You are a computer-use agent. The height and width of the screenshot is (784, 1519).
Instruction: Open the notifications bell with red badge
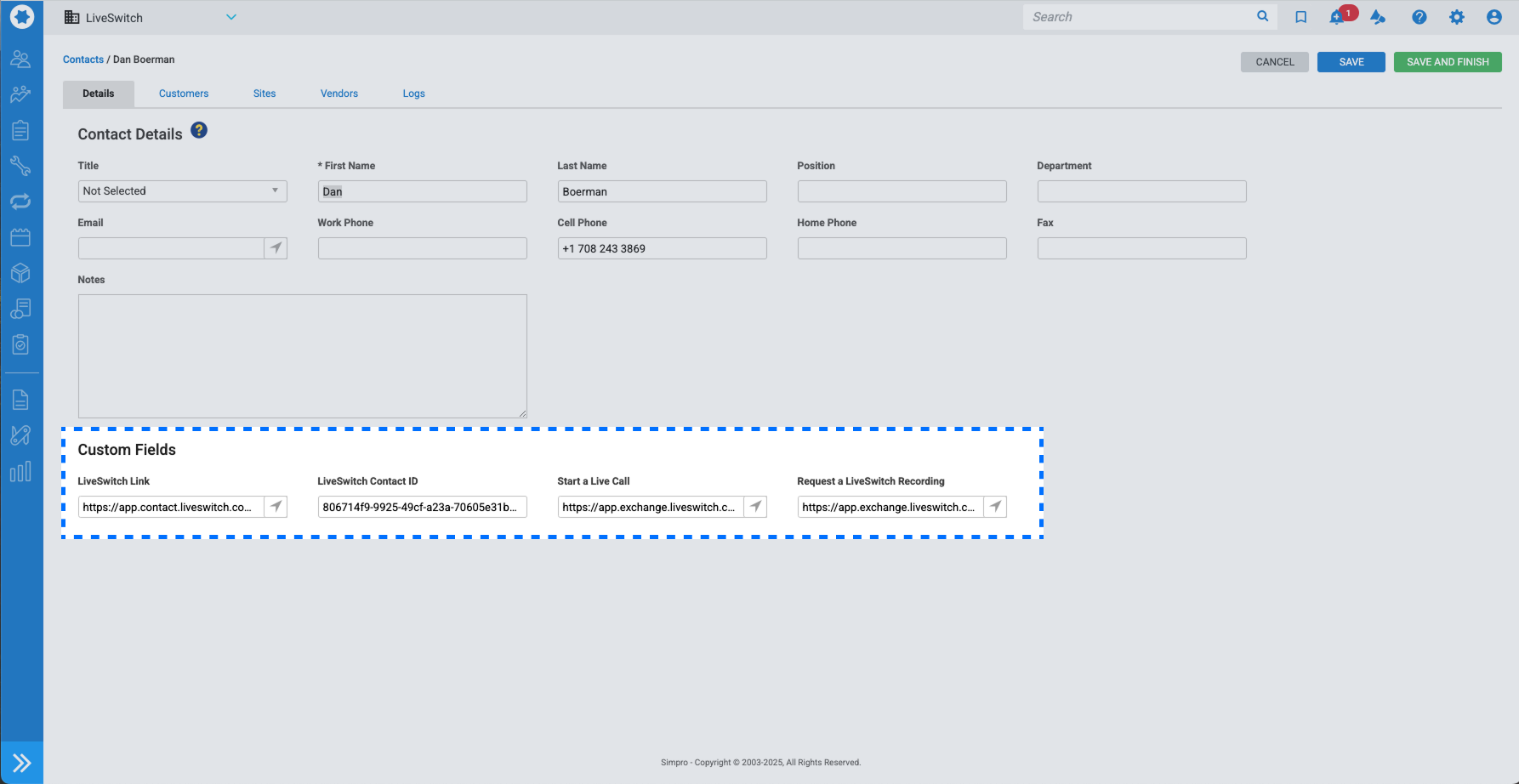[x=1338, y=17]
